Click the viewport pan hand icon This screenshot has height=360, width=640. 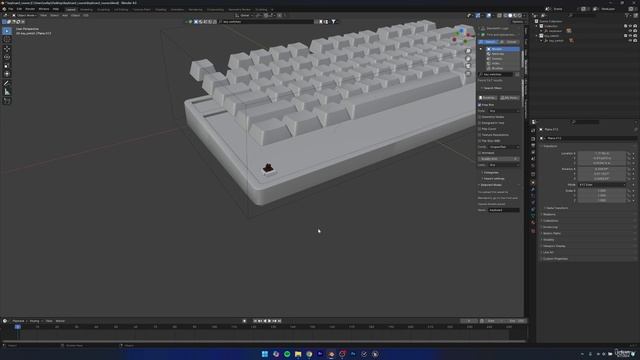point(468,58)
